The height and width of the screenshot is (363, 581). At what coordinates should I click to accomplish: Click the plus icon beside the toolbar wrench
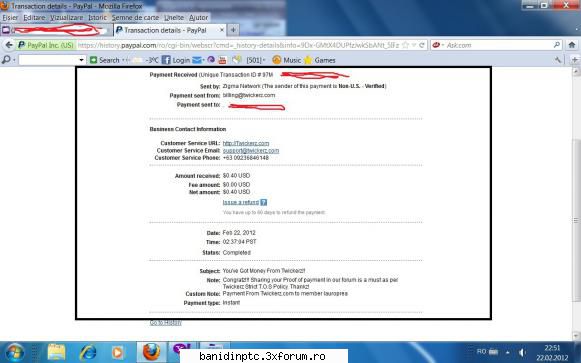point(575,60)
